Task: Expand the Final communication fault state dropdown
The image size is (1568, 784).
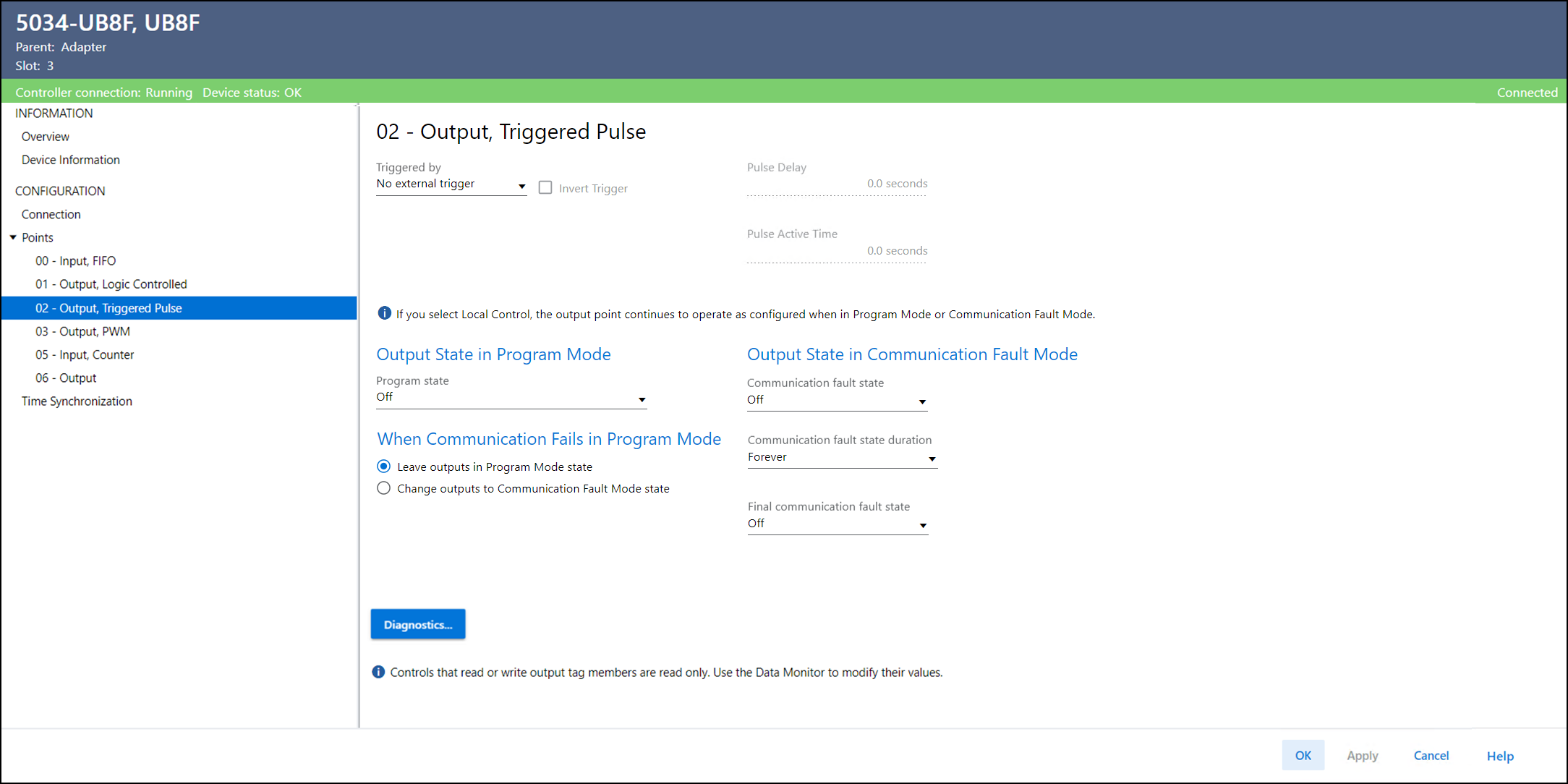Action: tap(838, 524)
